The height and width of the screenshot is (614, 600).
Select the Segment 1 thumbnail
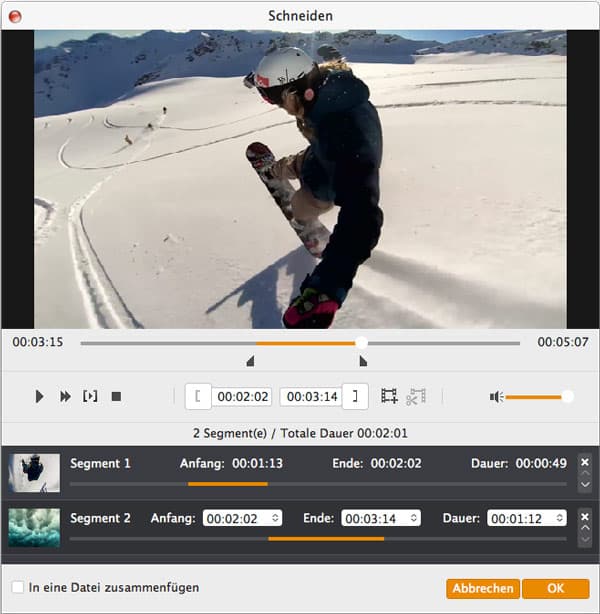click(x=34, y=473)
